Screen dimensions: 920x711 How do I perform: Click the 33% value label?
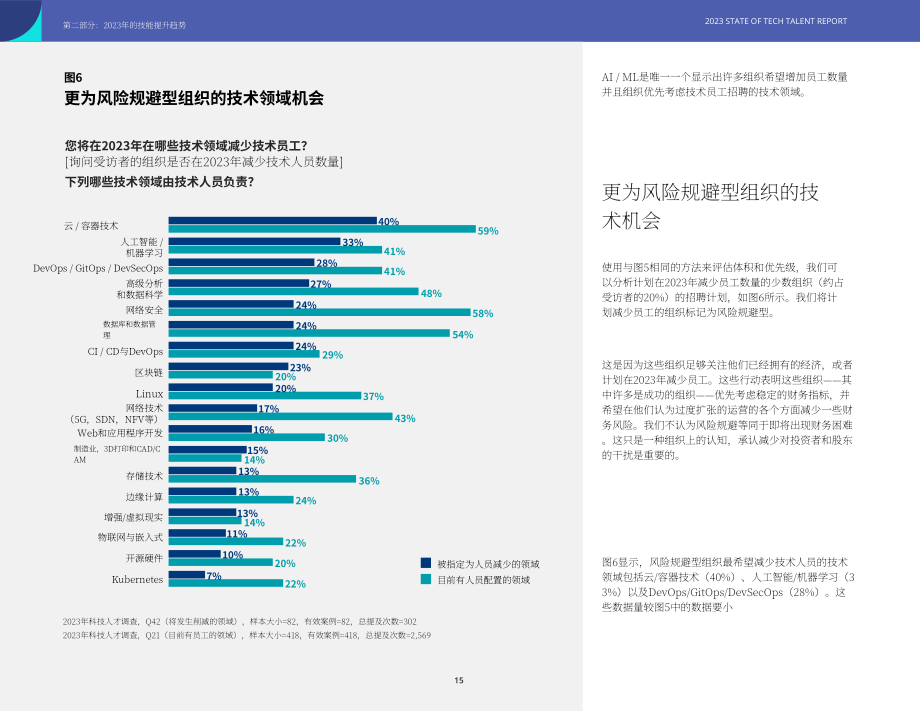tap(353, 242)
